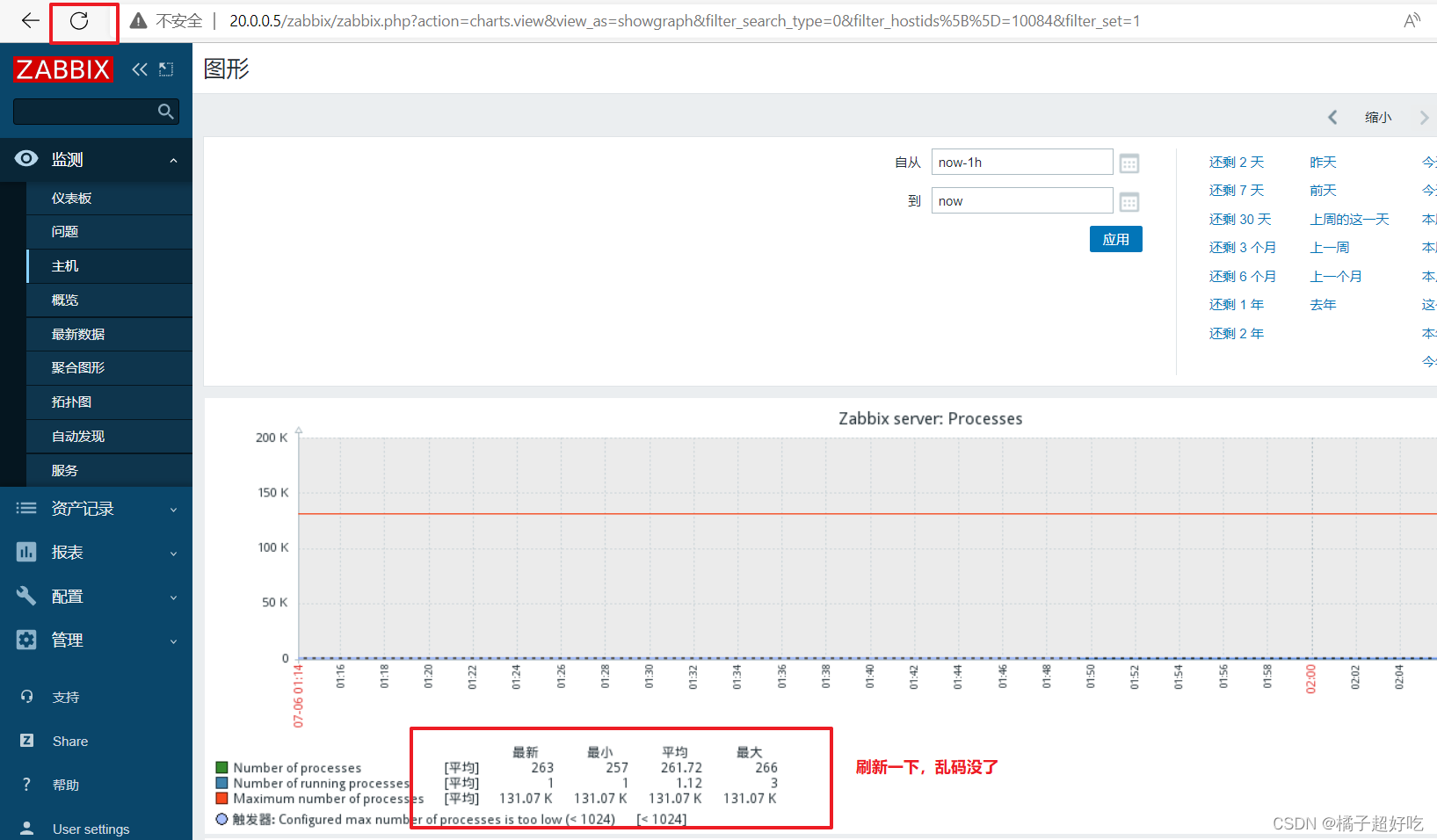Viewport: 1437px width, 840px height.
Task: Open 仪表板 menu item
Action: (x=110, y=199)
